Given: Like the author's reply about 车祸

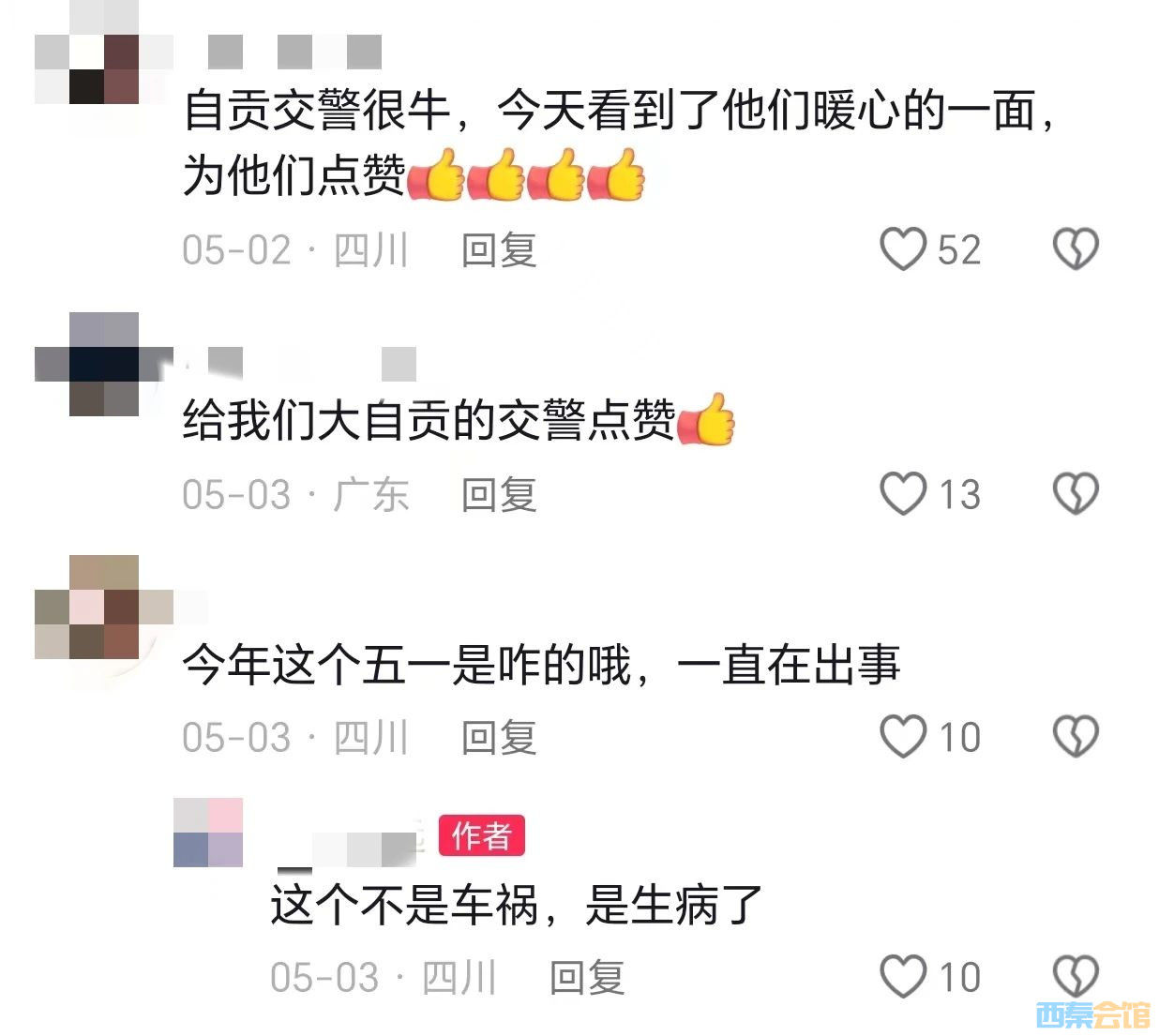Looking at the screenshot, I should click(x=903, y=977).
